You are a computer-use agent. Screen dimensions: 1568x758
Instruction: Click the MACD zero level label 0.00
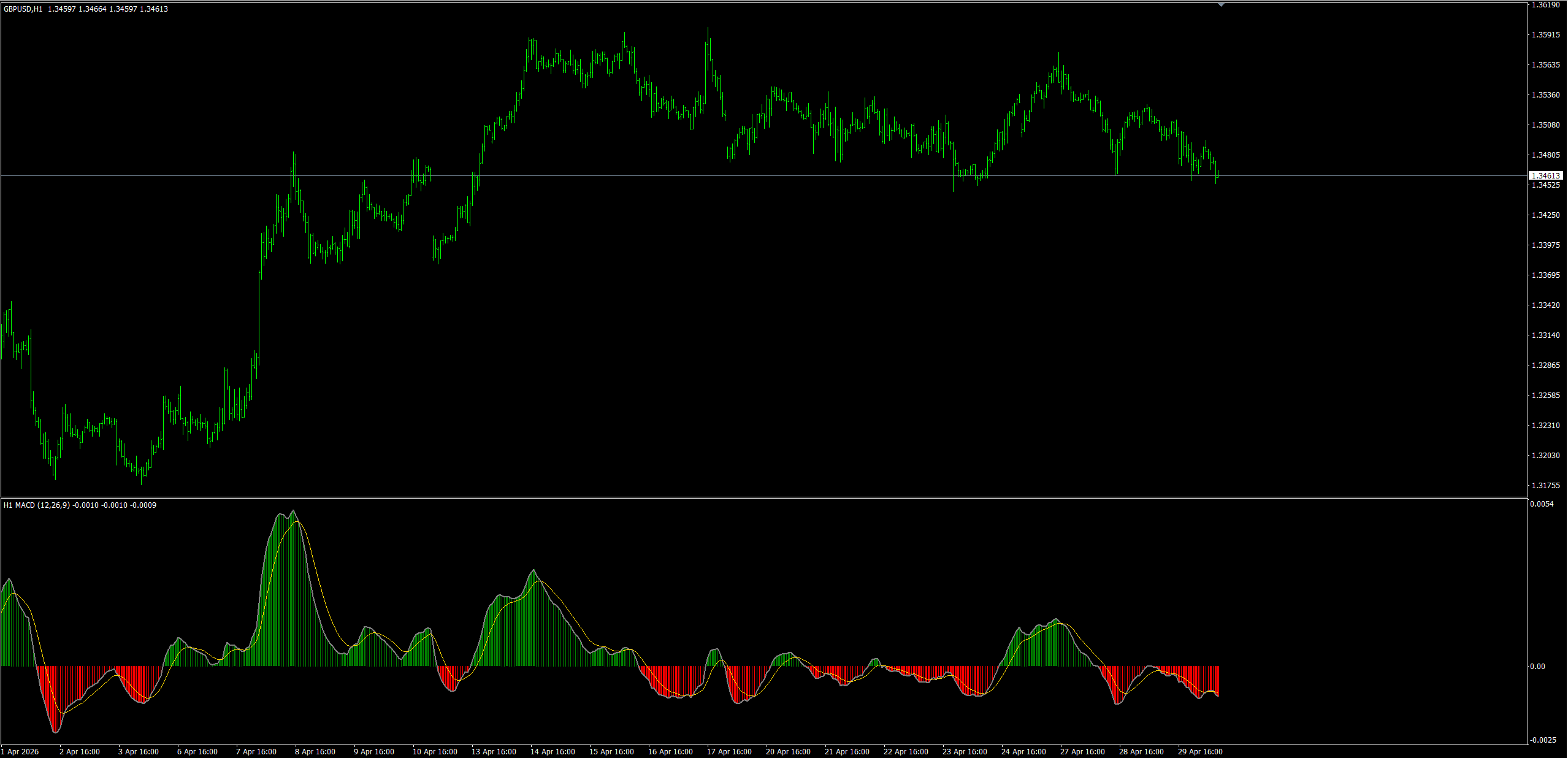click(x=1537, y=667)
